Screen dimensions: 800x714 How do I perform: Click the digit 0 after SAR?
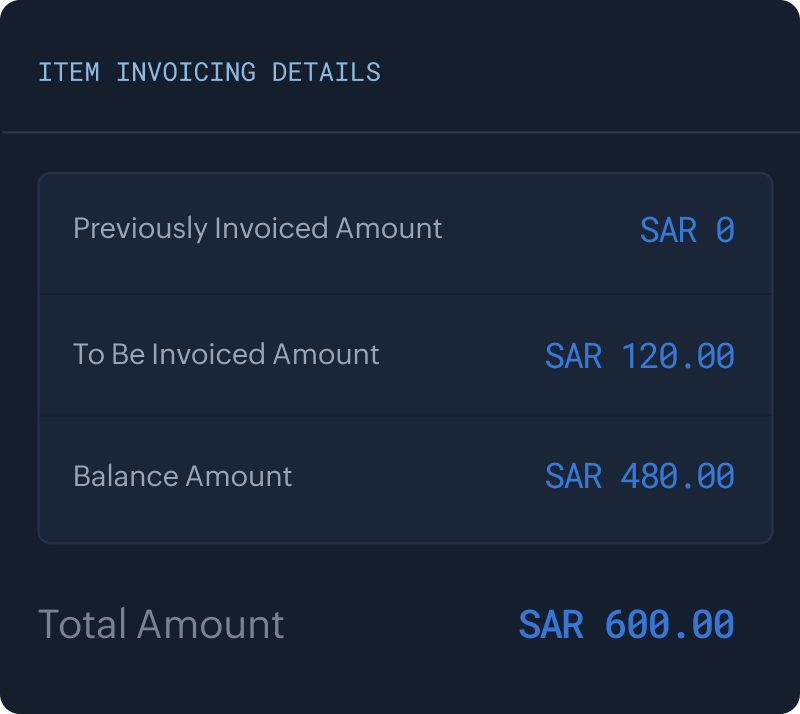click(725, 231)
